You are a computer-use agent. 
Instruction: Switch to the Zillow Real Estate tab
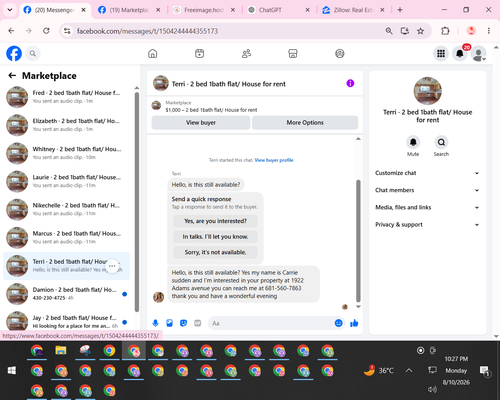[353, 10]
